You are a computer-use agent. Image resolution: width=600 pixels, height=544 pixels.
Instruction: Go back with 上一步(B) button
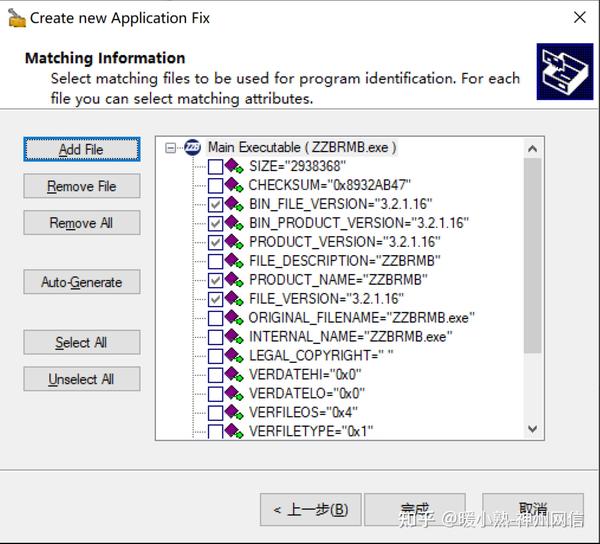pyautogui.click(x=311, y=510)
